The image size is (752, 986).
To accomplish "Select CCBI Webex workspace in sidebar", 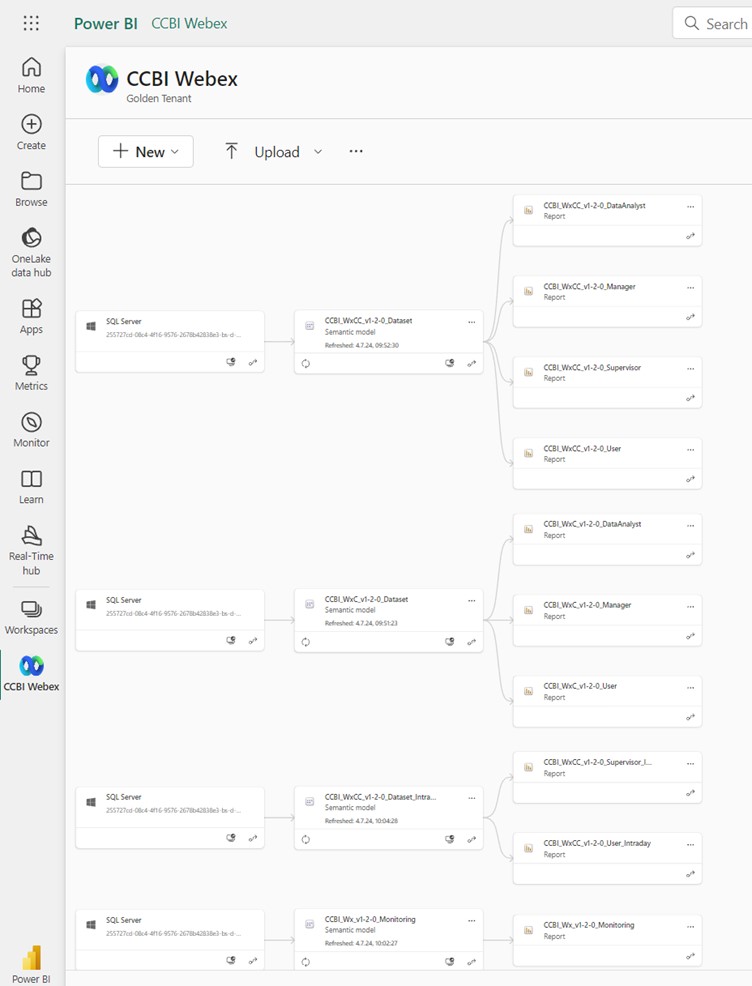I will pyautogui.click(x=31, y=673).
